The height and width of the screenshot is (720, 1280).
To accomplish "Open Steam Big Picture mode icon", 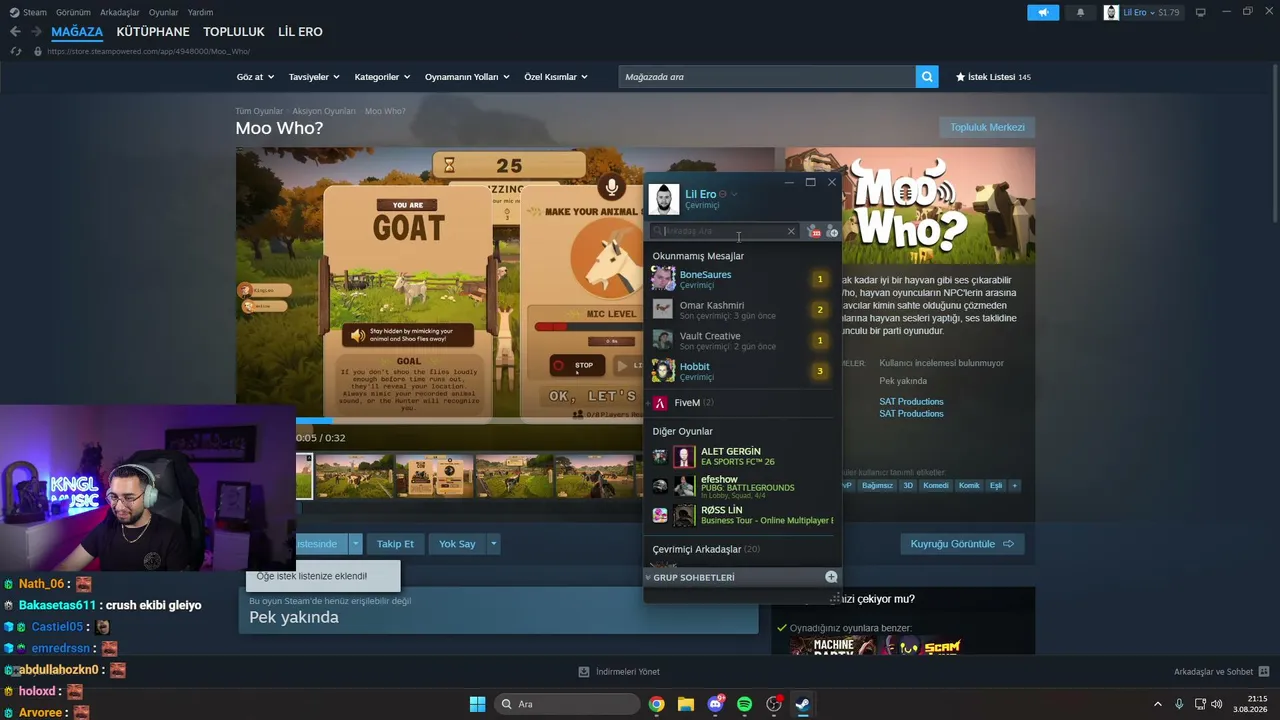I will point(1200,13).
